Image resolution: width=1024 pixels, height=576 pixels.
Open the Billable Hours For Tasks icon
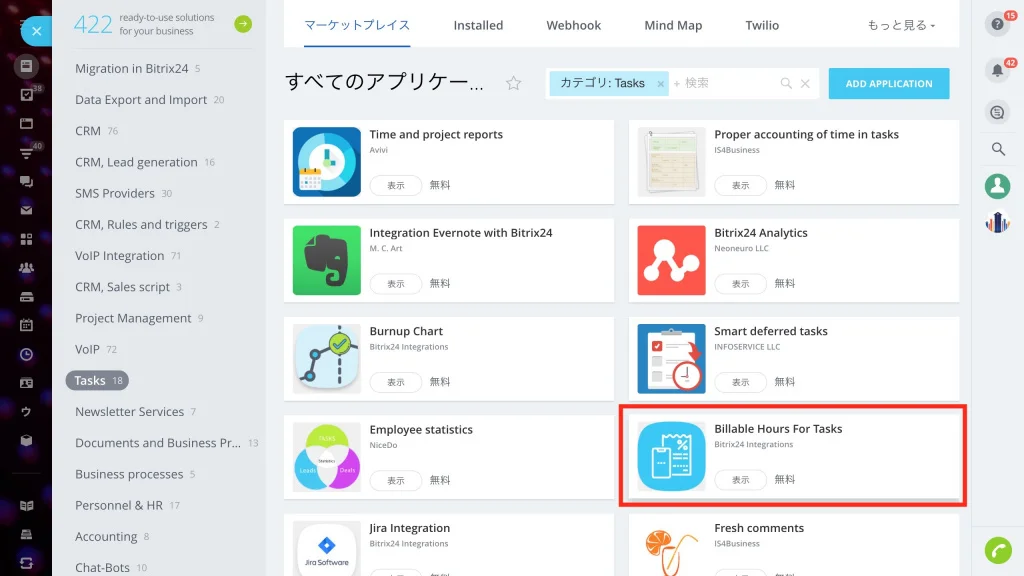[671, 456]
